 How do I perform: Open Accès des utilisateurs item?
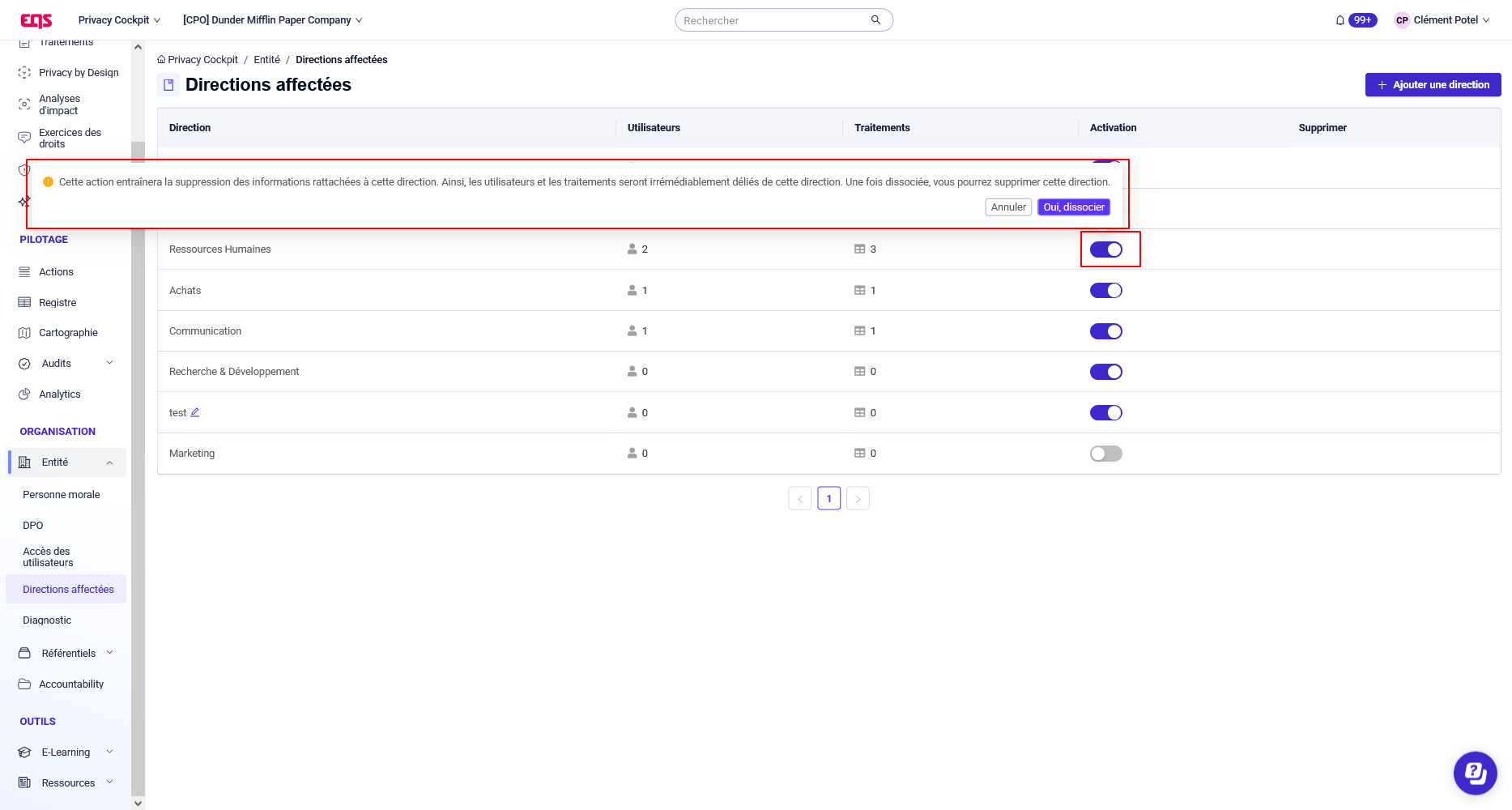(48, 557)
